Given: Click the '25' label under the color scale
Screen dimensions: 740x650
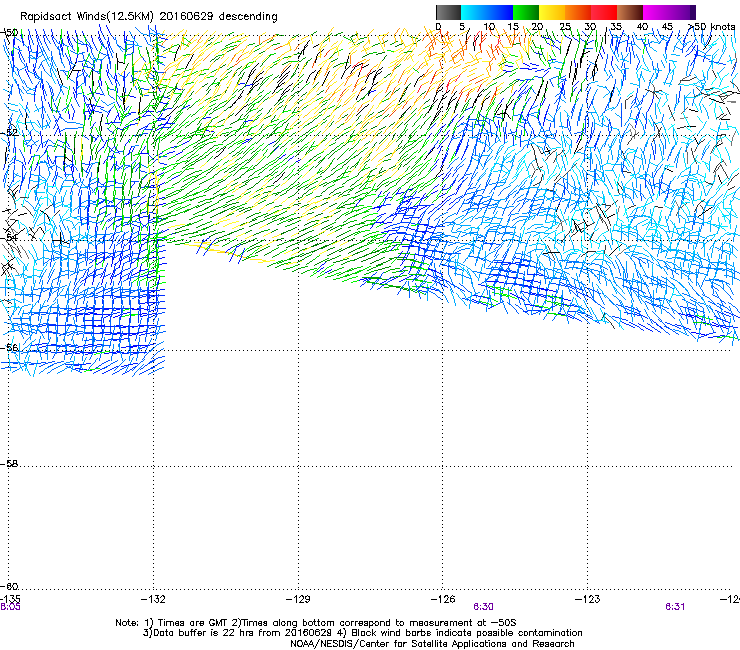Looking at the screenshot, I should tap(565, 27).
